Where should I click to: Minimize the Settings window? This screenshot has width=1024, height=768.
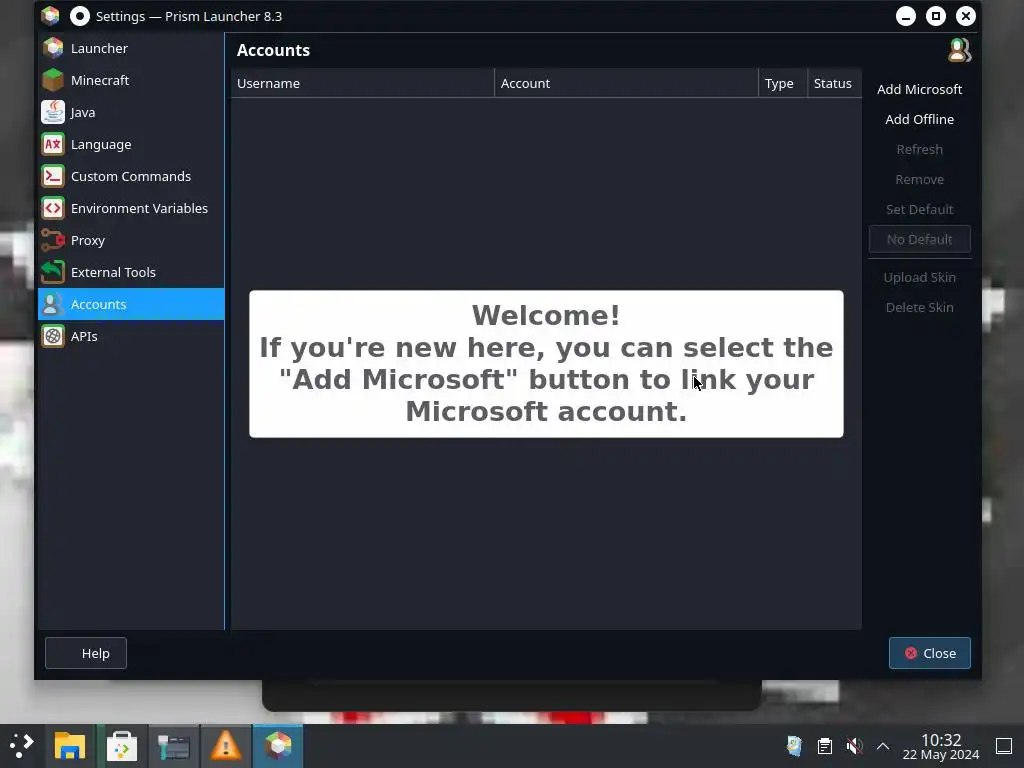tap(906, 16)
